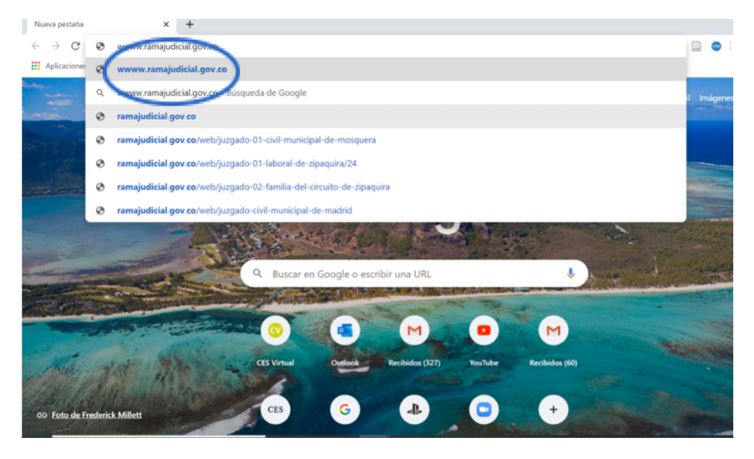Screen dimensions: 754x459
Task: Close the Nueva pestaña tab
Action: pyautogui.click(x=166, y=24)
